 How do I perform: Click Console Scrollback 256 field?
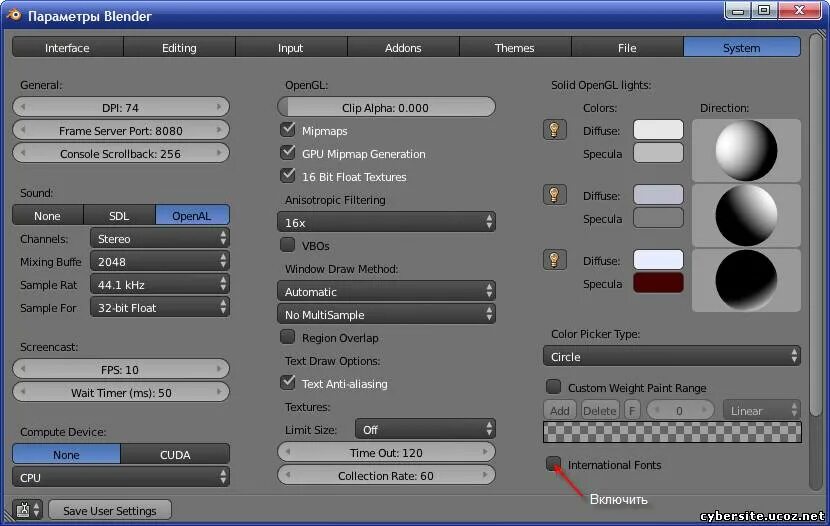(121, 153)
